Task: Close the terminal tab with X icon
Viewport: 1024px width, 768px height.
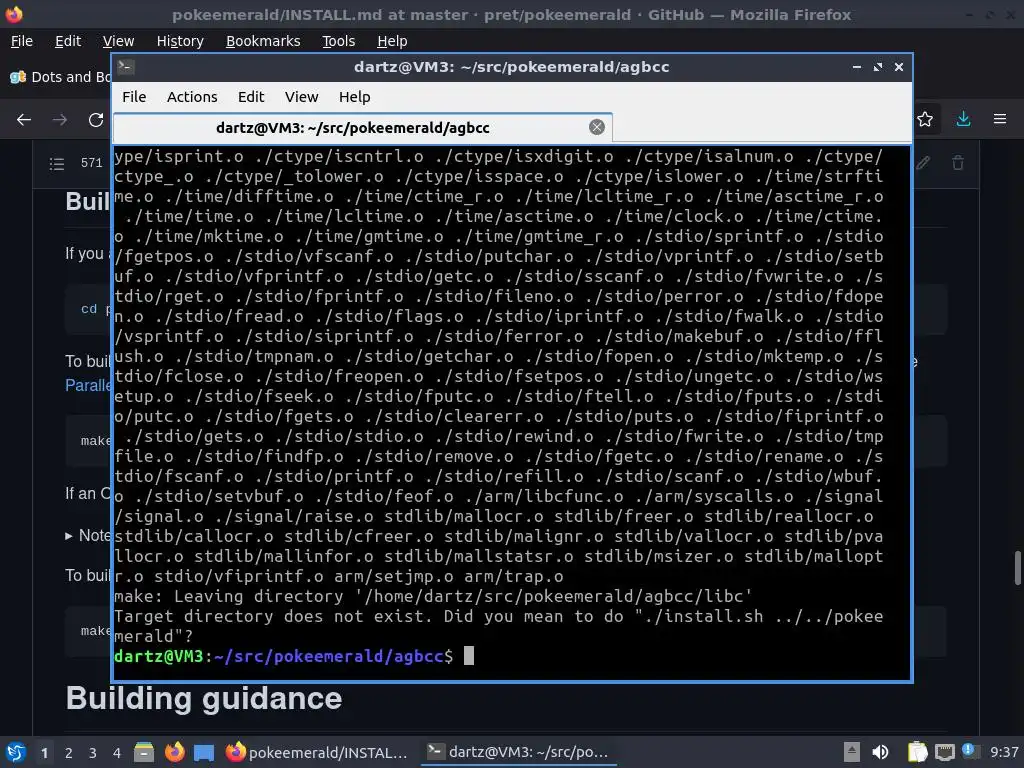Action: pyautogui.click(x=596, y=127)
